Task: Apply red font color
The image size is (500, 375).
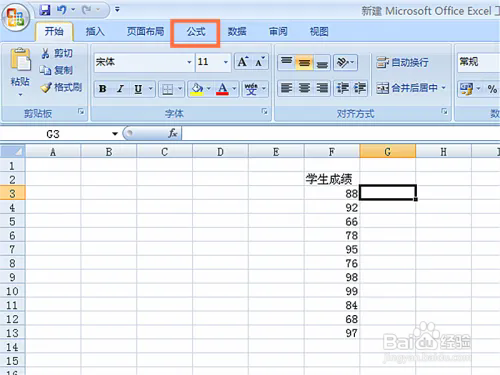Action: click(222, 89)
